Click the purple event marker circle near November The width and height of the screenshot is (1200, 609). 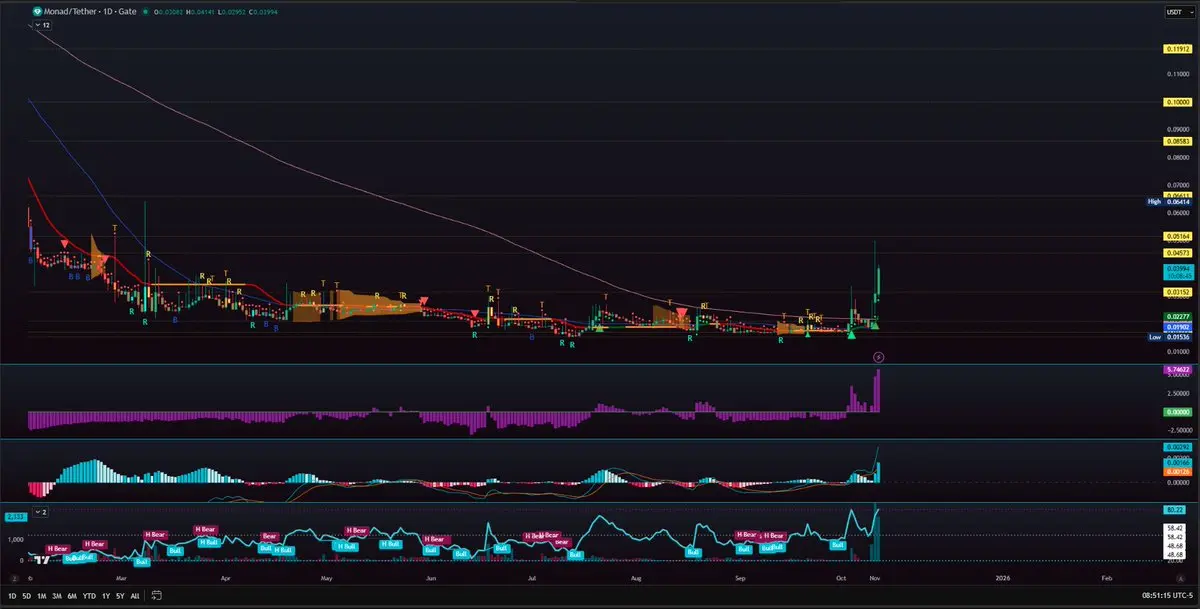[878, 356]
